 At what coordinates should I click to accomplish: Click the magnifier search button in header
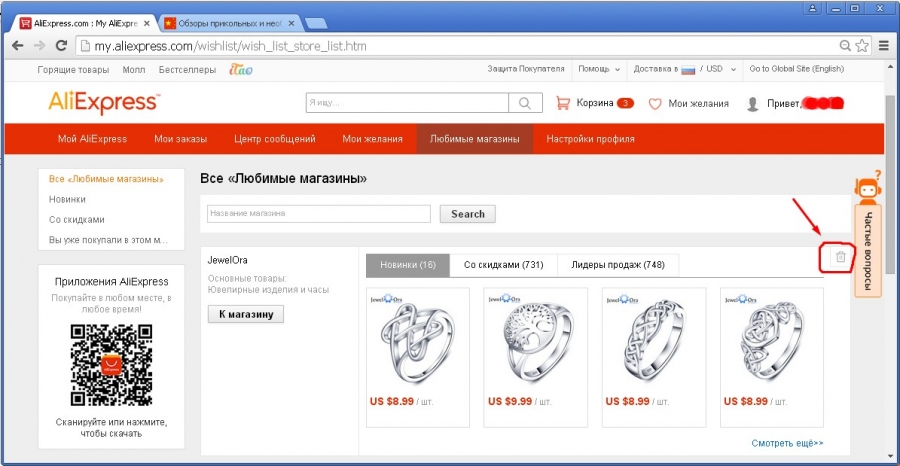pos(525,103)
